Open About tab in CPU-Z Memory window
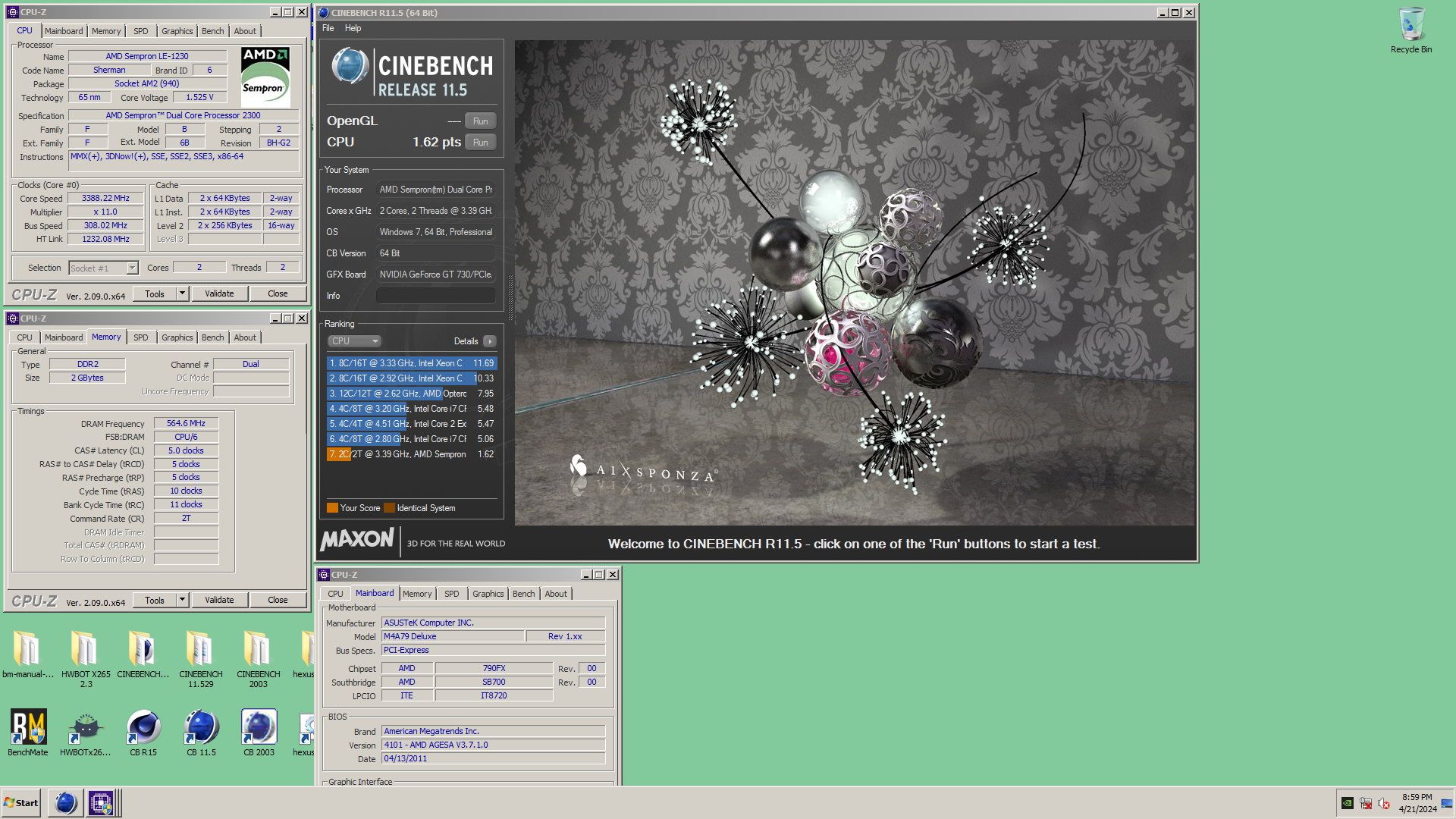 coord(245,337)
